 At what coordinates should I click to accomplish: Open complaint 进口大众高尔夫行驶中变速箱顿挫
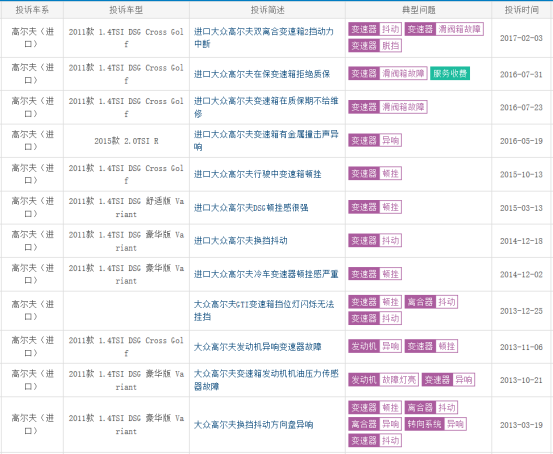(257, 174)
